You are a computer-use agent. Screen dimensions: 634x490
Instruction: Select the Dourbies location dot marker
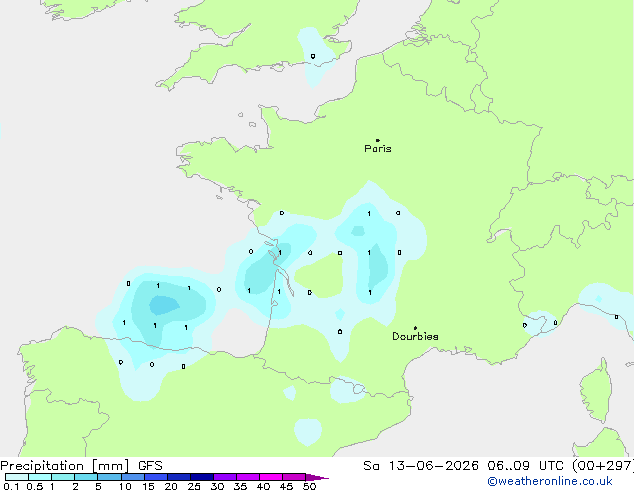pyautogui.click(x=416, y=328)
